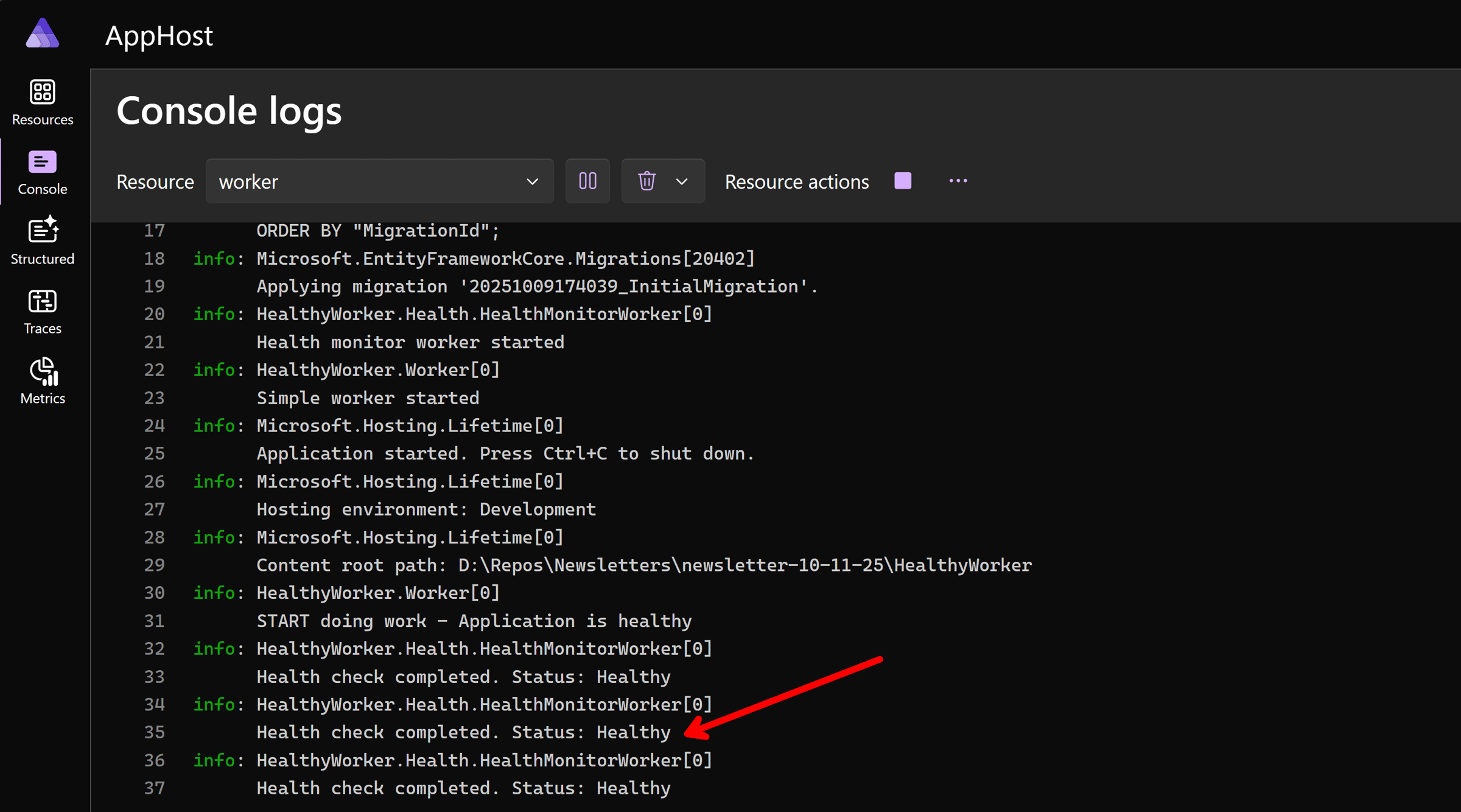1461x812 pixels.
Task: Click START doing work log entry
Action: [x=474, y=621]
